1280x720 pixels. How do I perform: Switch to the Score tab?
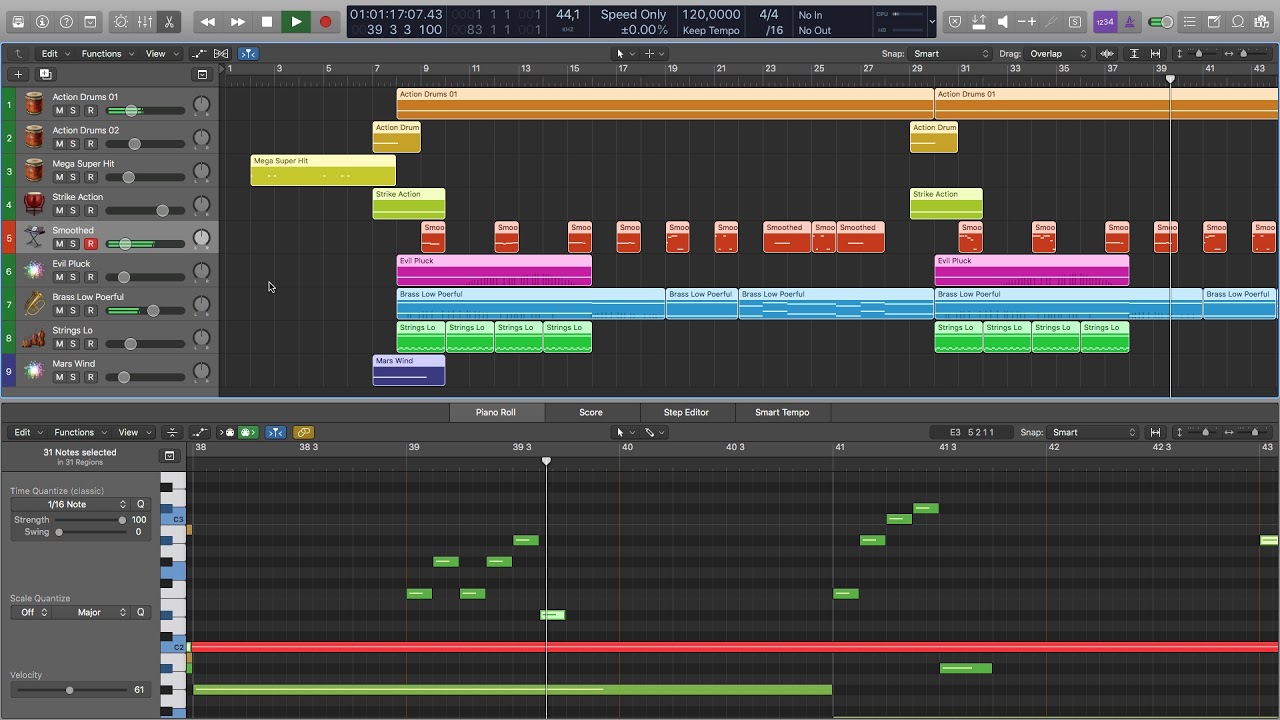pos(590,412)
